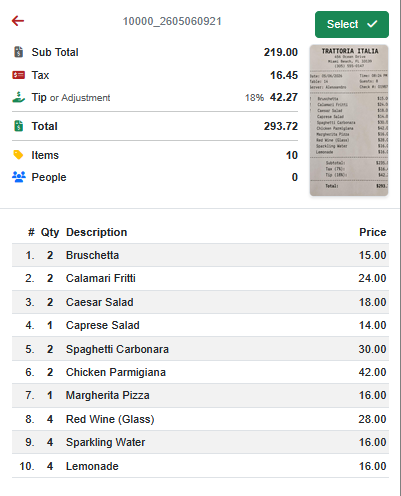This screenshot has height=496, width=401.
Task: Go back with the red arrow
Action: point(18,21)
